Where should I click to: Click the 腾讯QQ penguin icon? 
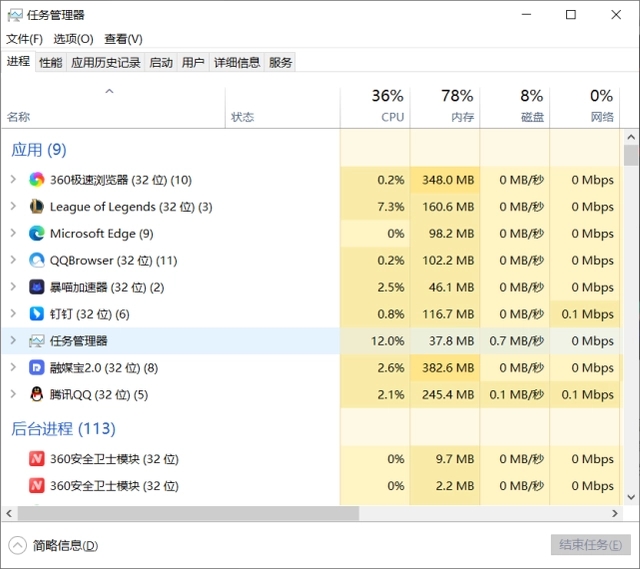[x=37, y=394]
